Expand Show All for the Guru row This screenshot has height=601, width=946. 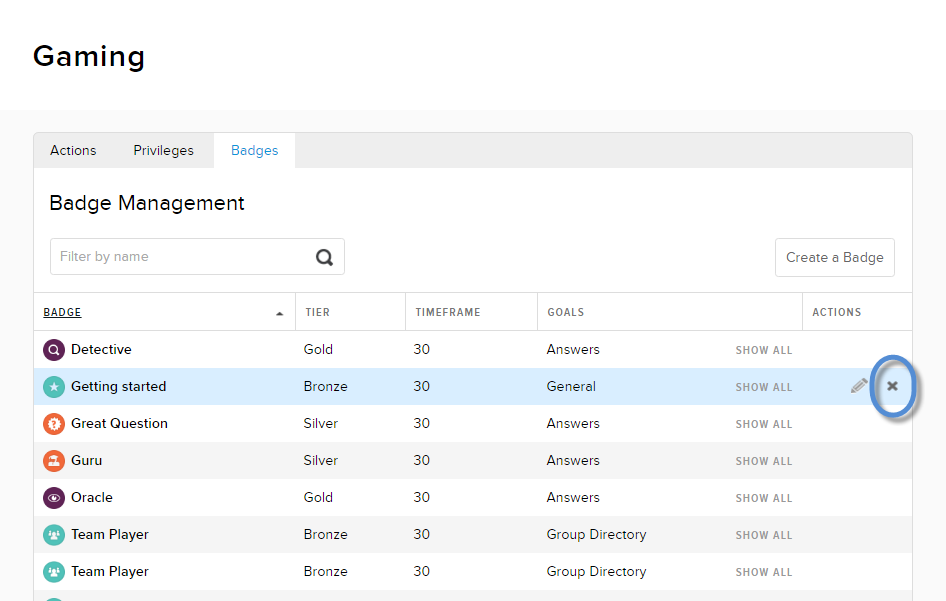pos(763,461)
